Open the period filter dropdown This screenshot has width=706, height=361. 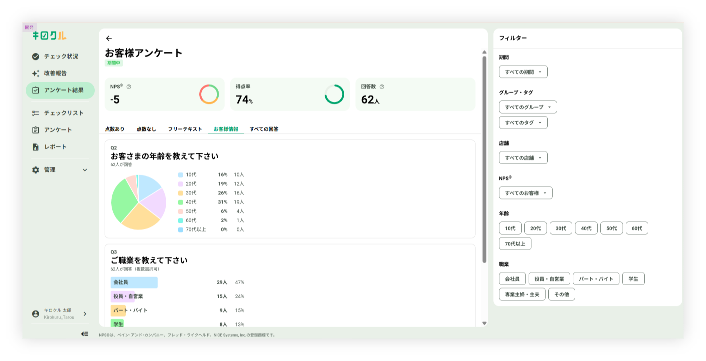(x=523, y=72)
